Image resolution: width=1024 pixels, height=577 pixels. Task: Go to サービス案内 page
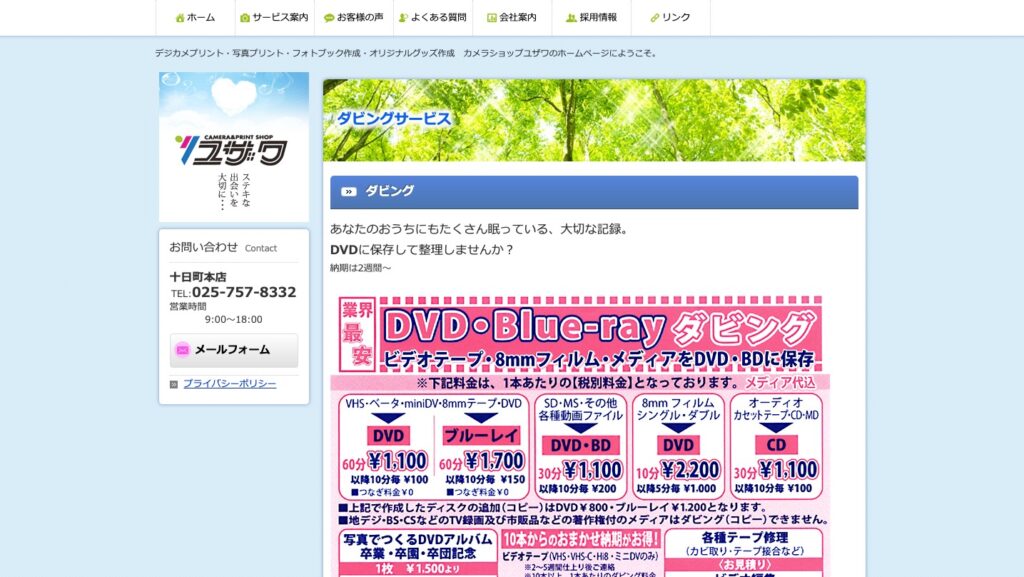(280, 18)
